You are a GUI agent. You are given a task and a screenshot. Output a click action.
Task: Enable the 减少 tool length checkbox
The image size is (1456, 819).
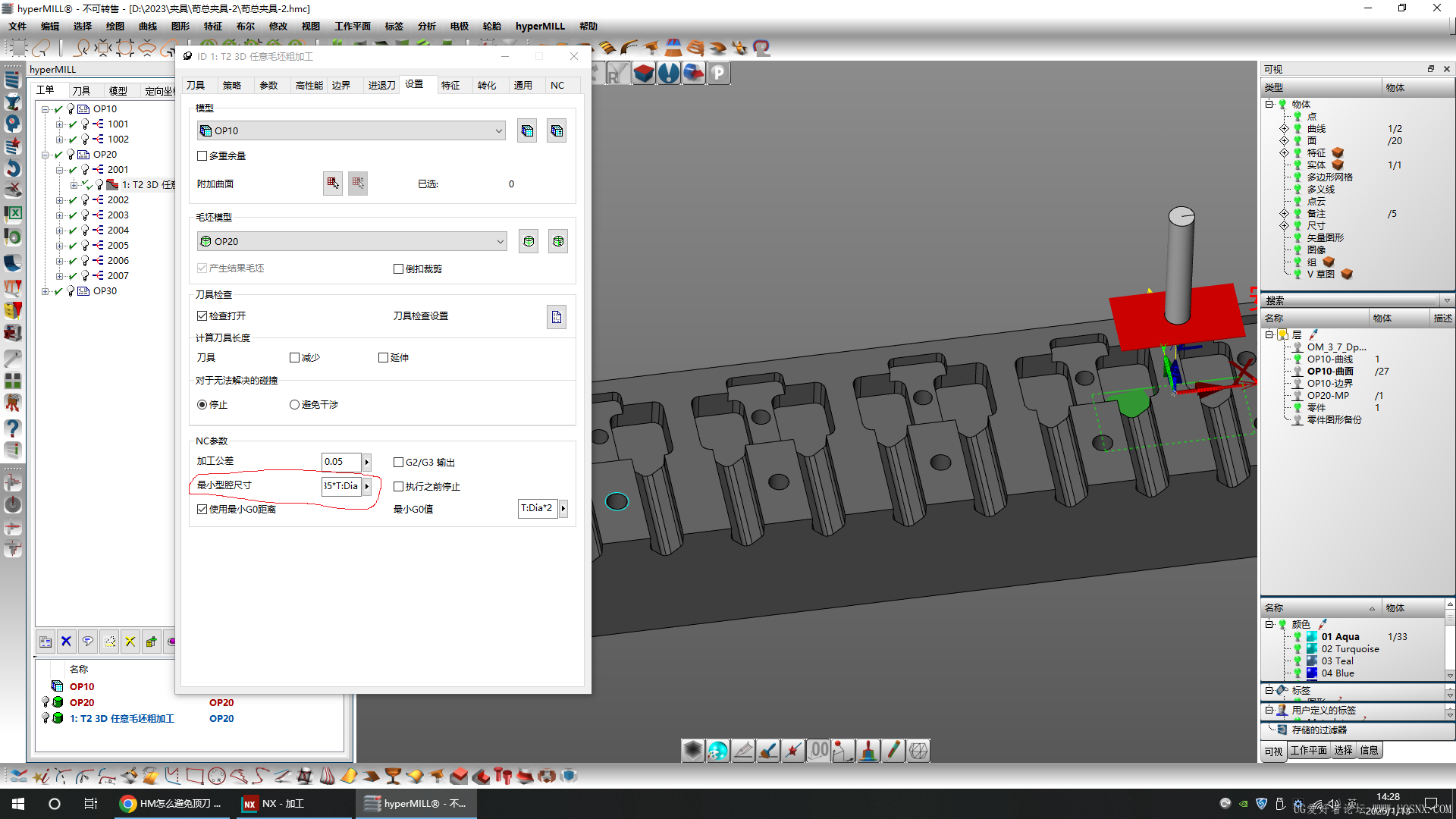(294, 357)
